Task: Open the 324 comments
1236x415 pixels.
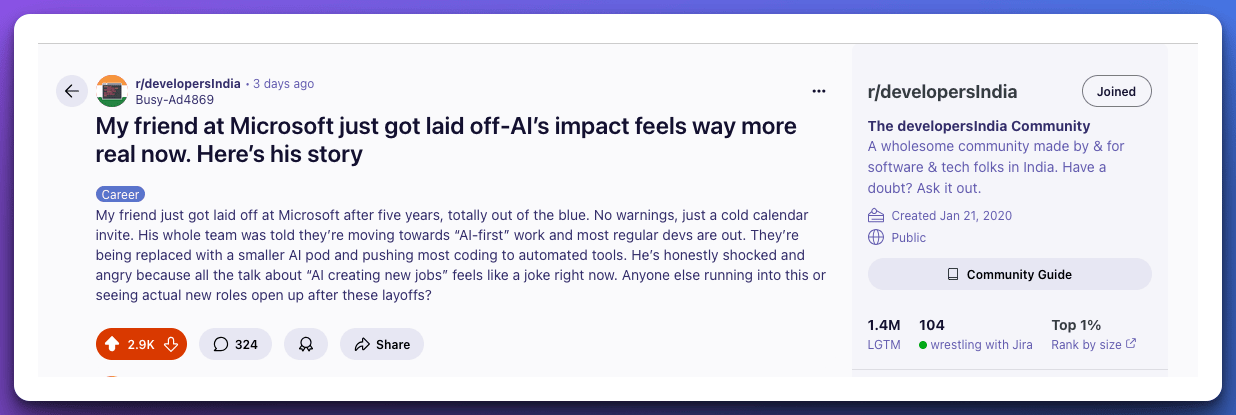Action: tap(235, 344)
